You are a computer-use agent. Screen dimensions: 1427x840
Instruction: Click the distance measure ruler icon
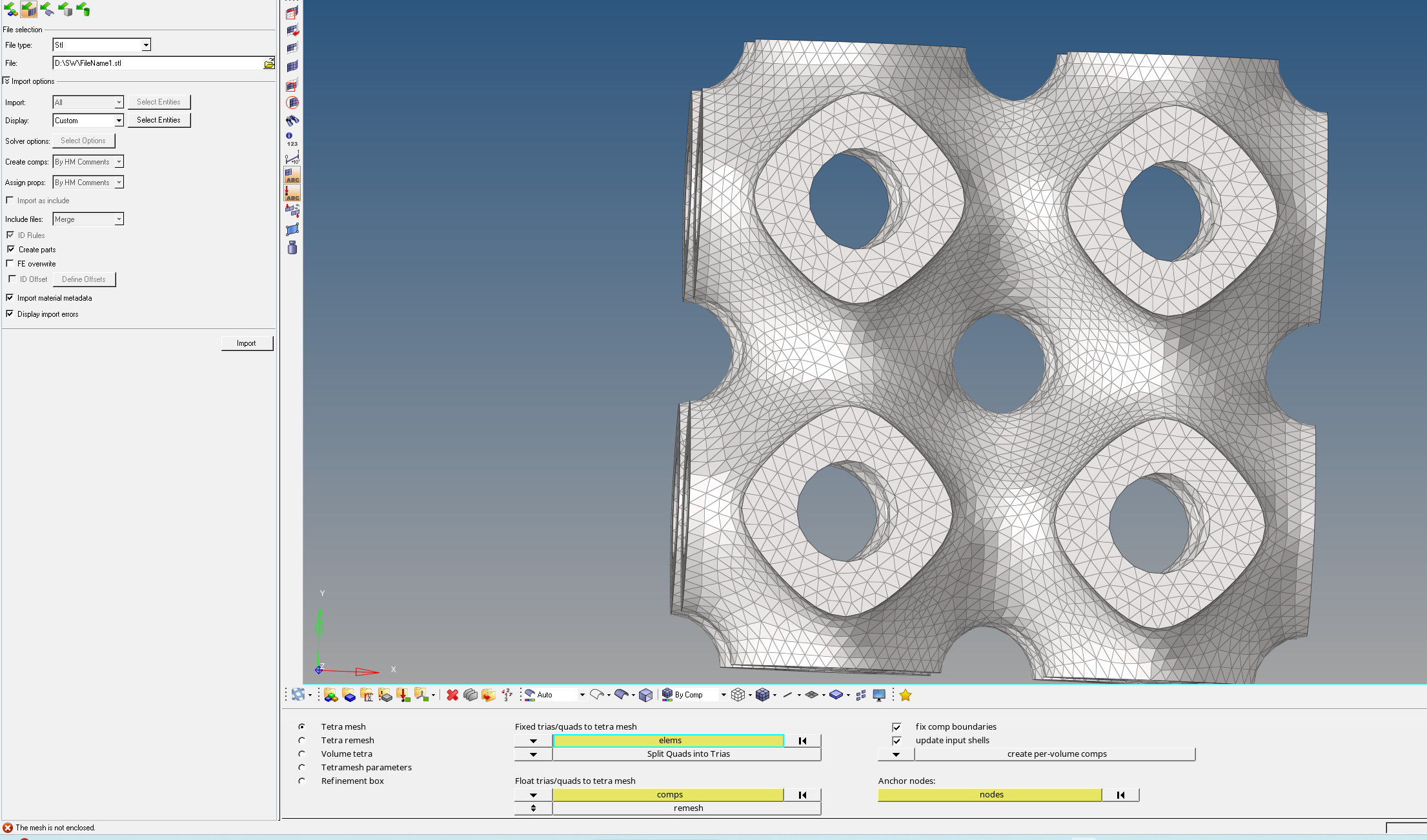(x=292, y=157)
